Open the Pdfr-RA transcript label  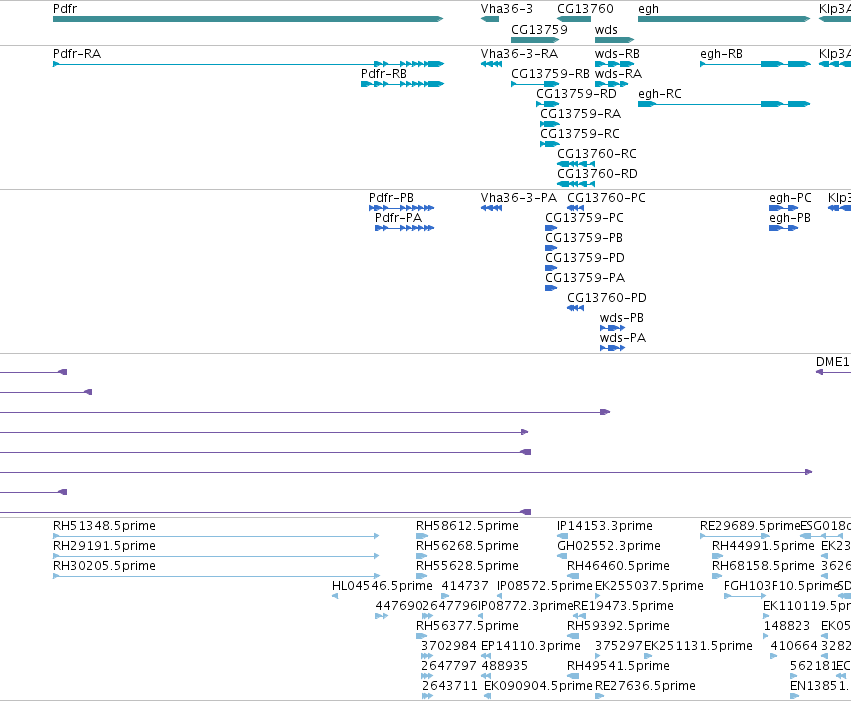(x=77, y=54)
